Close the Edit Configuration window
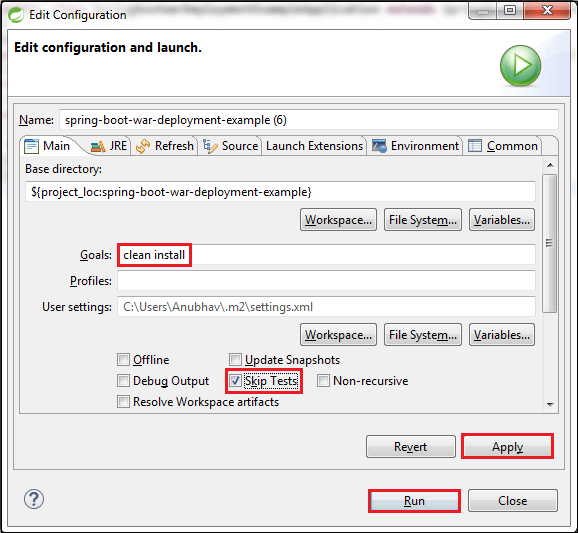578x533 pixels. click(547, 10)
